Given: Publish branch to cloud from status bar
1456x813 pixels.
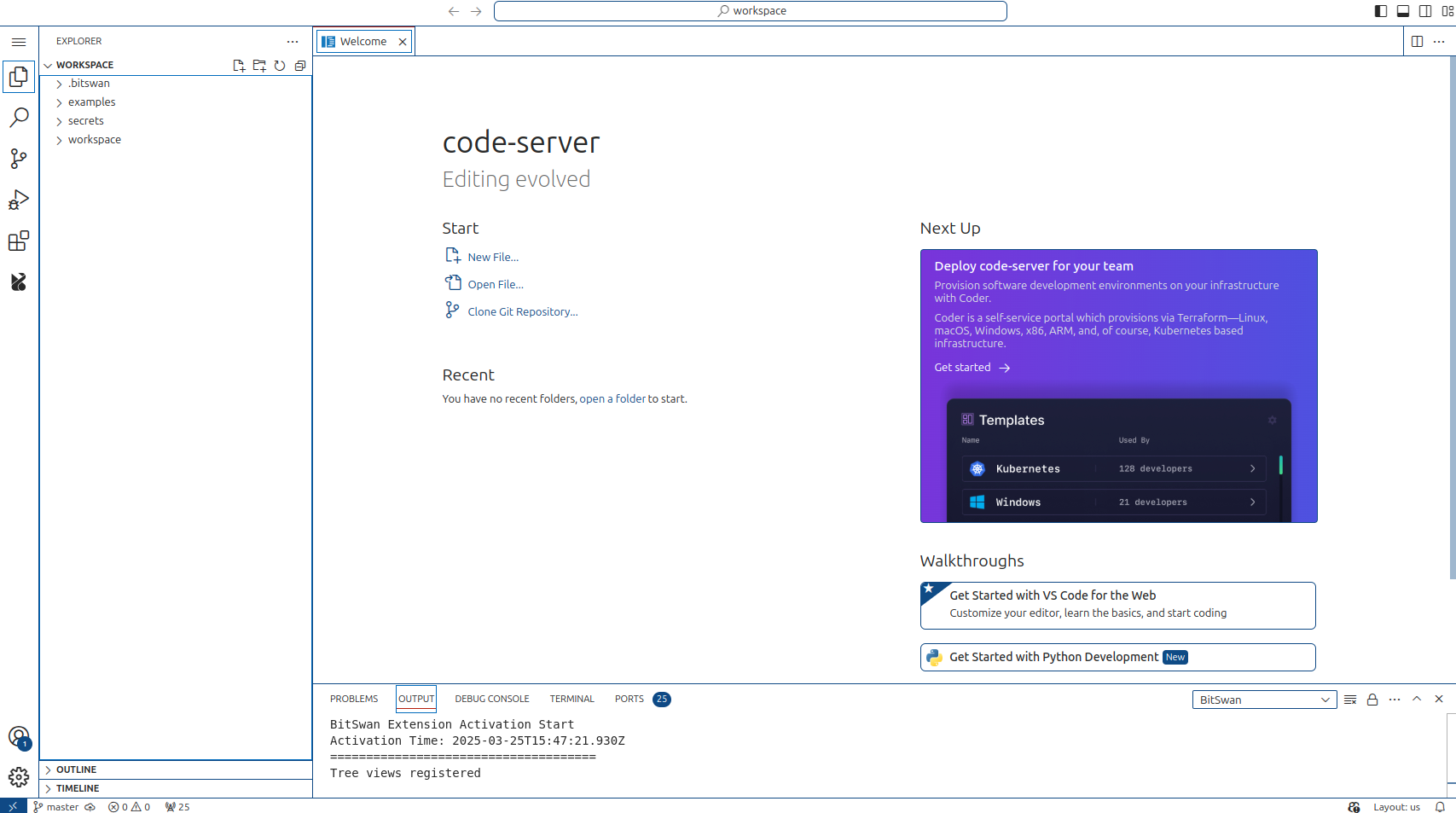Looking at the screenshot, I should click(x=90, y=807).
